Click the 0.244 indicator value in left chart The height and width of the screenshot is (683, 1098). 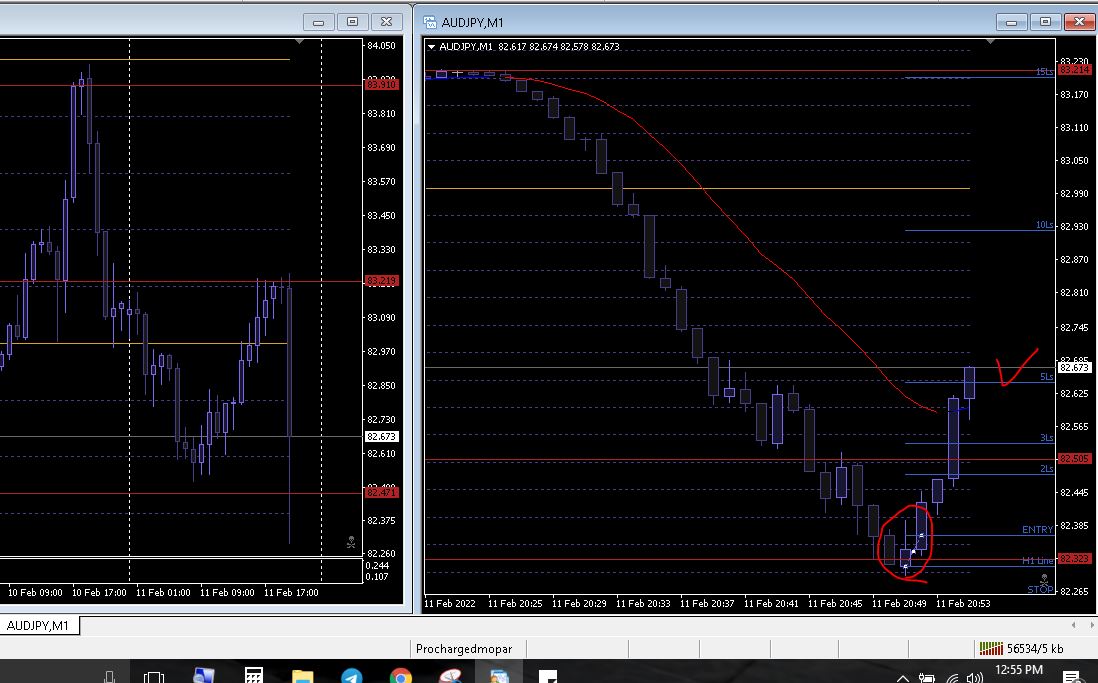tap(377, 565)
